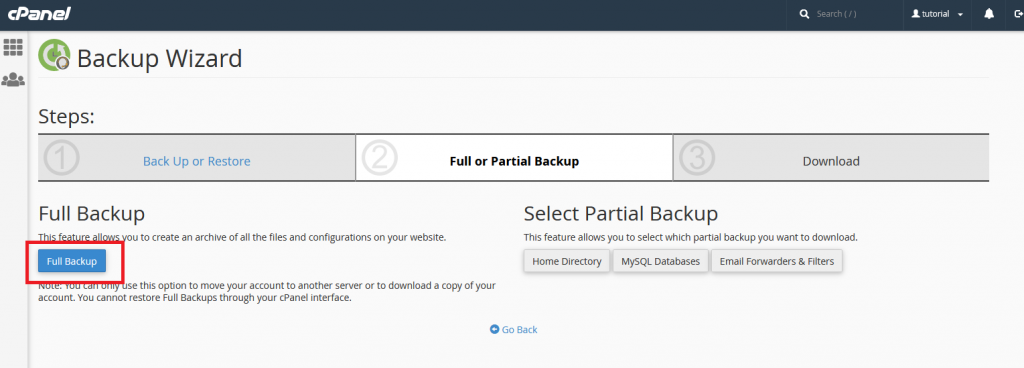This screenshot has height=368, width=1024.
Task: Go to Back Up or Restore step
Action: point(197,161)
